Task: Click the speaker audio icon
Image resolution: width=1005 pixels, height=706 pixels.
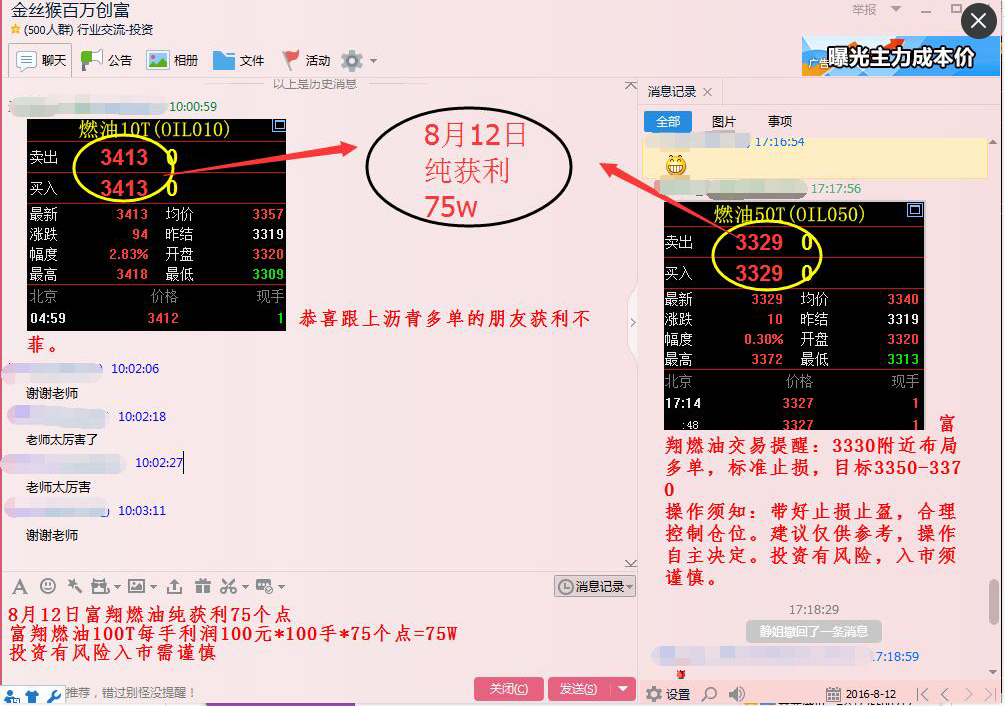Action: coord(736,694)
